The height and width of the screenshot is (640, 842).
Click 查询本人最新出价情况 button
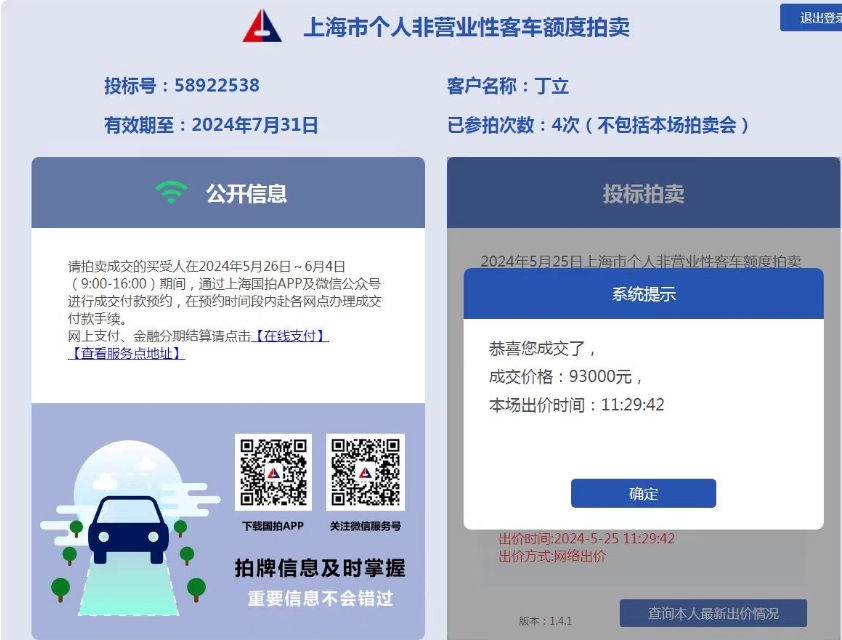[x=713, y=613]
